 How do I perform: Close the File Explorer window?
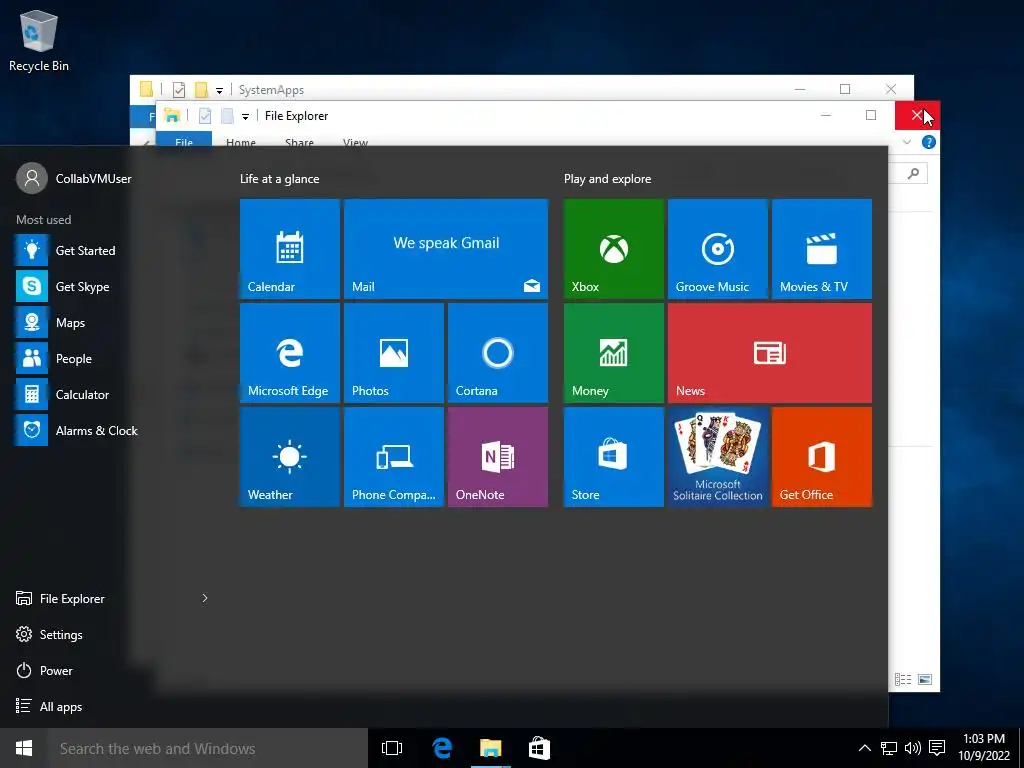[x=917, y=116]
